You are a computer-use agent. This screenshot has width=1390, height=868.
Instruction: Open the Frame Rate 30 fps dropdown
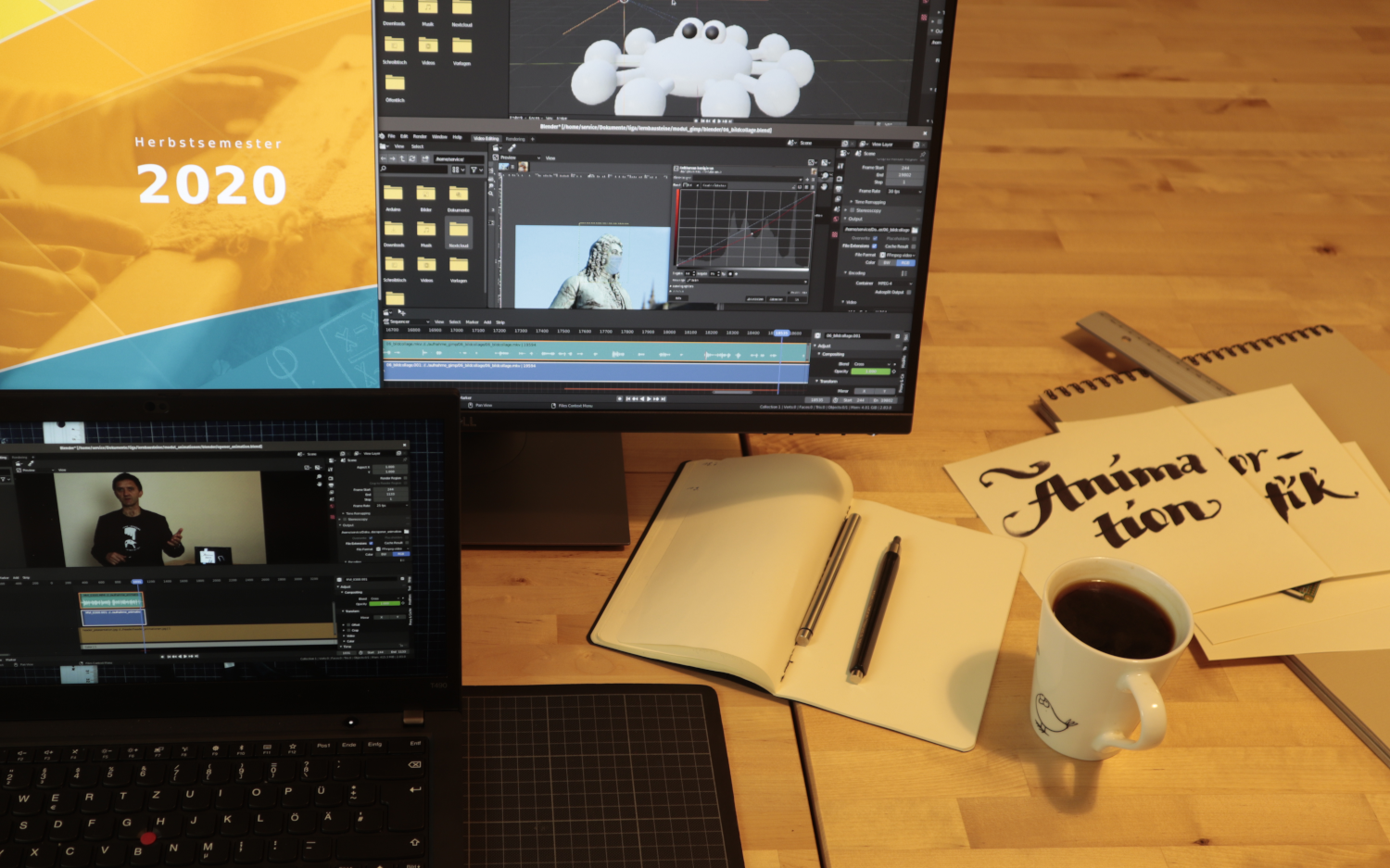pos(904,191)
